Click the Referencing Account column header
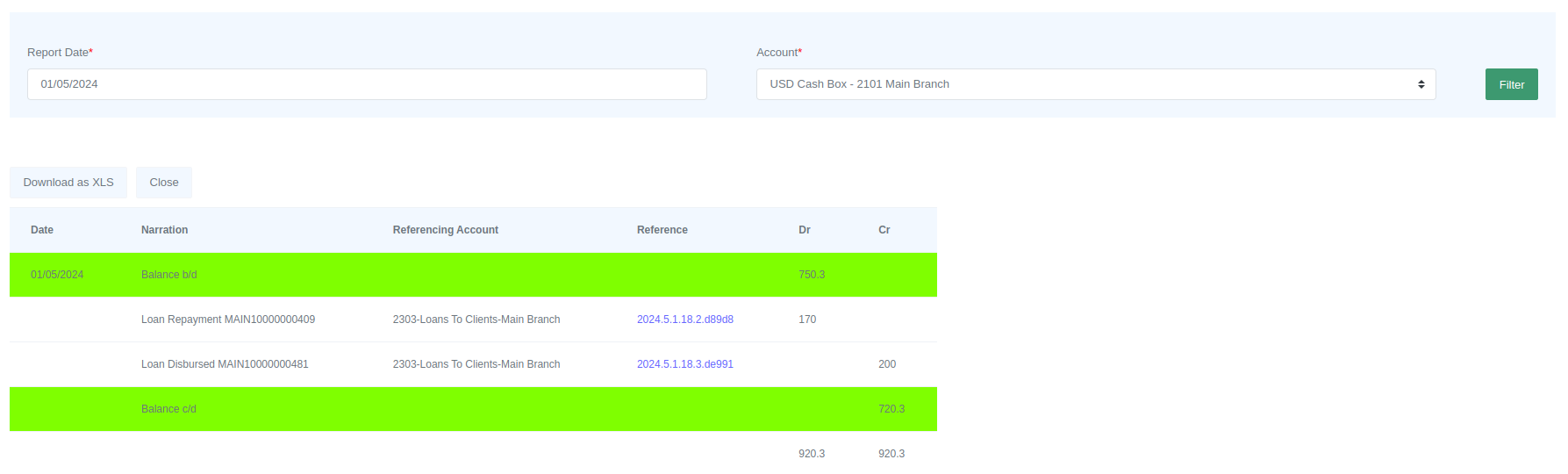This screenshot has width=1568, height=474. coord(445,230)
